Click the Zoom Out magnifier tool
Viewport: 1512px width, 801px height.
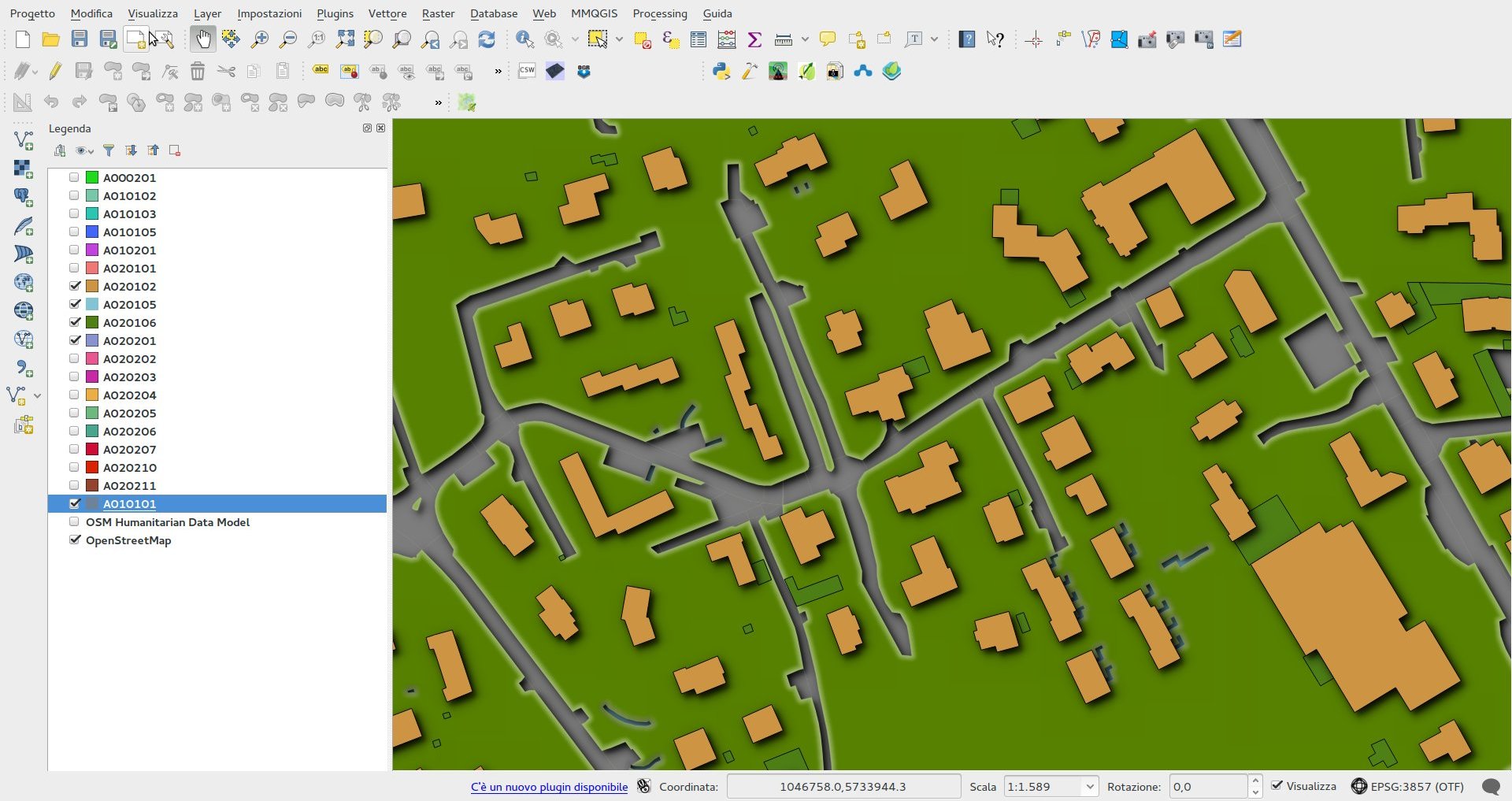coord(288,39)
